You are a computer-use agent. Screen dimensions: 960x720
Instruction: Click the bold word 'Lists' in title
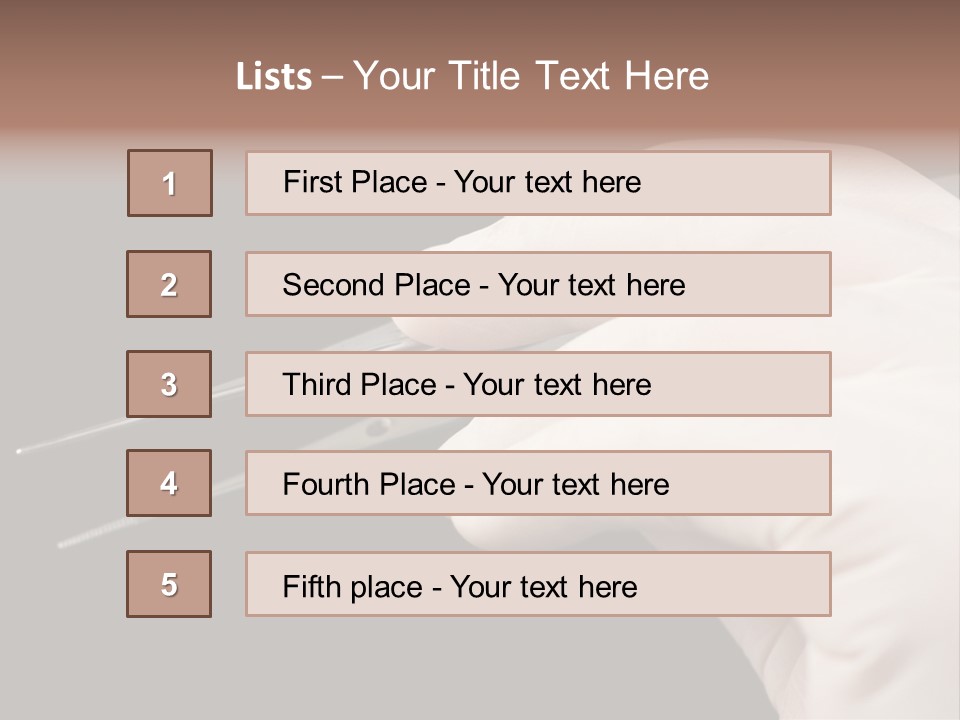tap(274, 77)
